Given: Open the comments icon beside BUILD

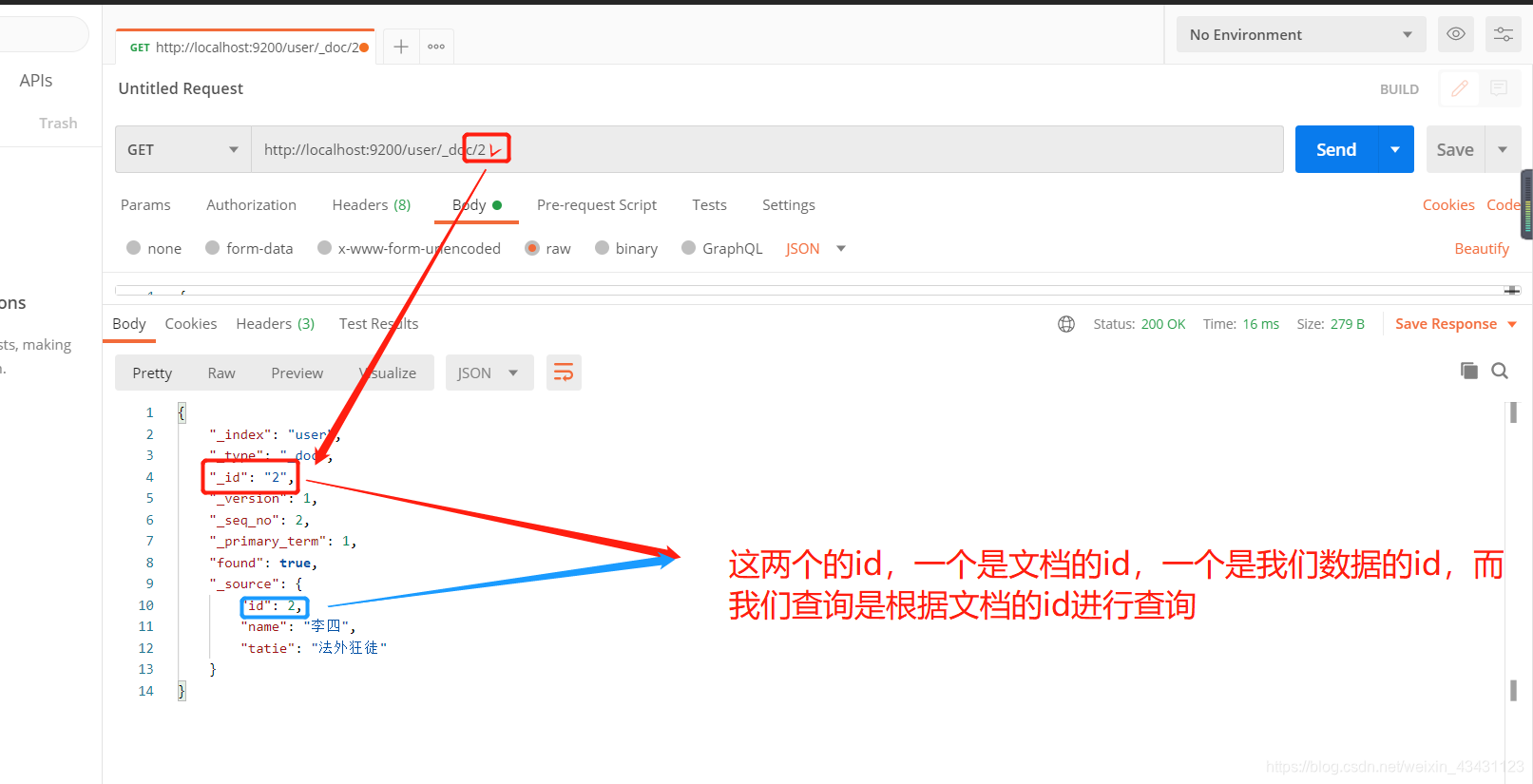Looking at the screenshot, I should (1499, 88).
